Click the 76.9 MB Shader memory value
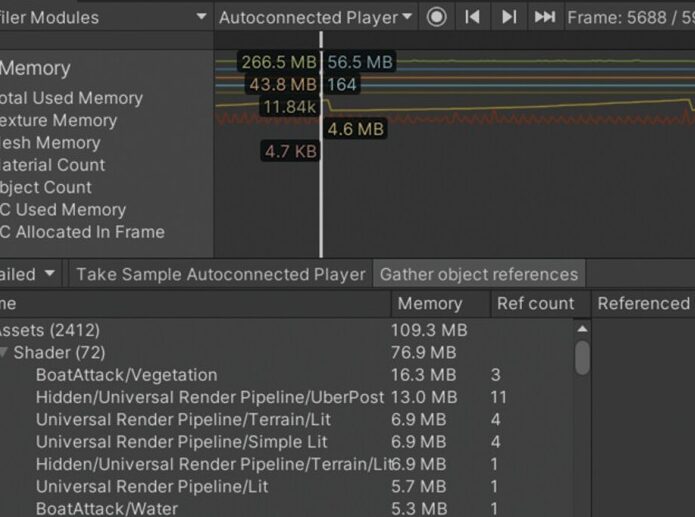 tap(423, 352)
